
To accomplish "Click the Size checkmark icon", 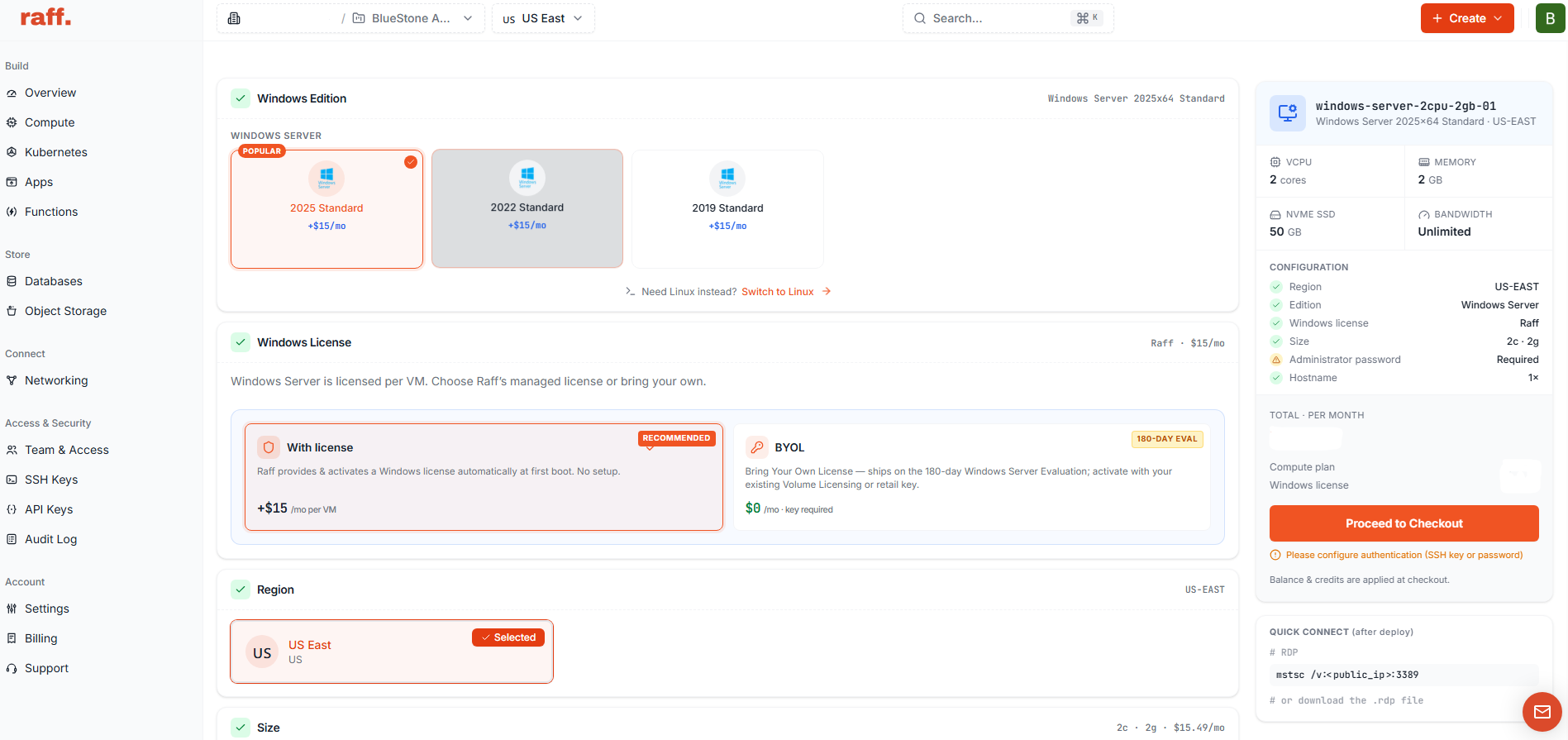I will (x=241, y=728).
